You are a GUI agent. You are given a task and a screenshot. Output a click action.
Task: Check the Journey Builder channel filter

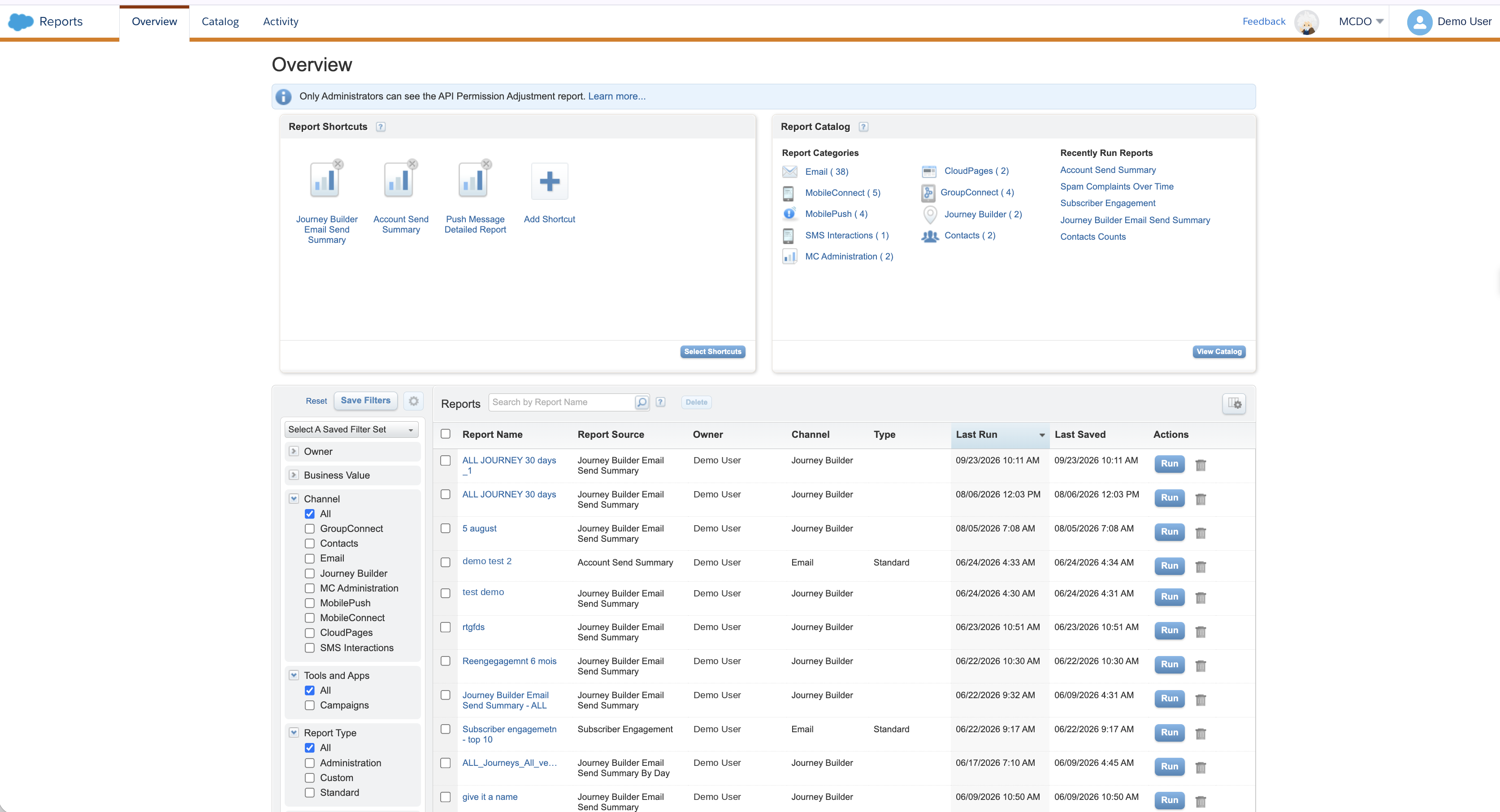[x=310, y=573]
